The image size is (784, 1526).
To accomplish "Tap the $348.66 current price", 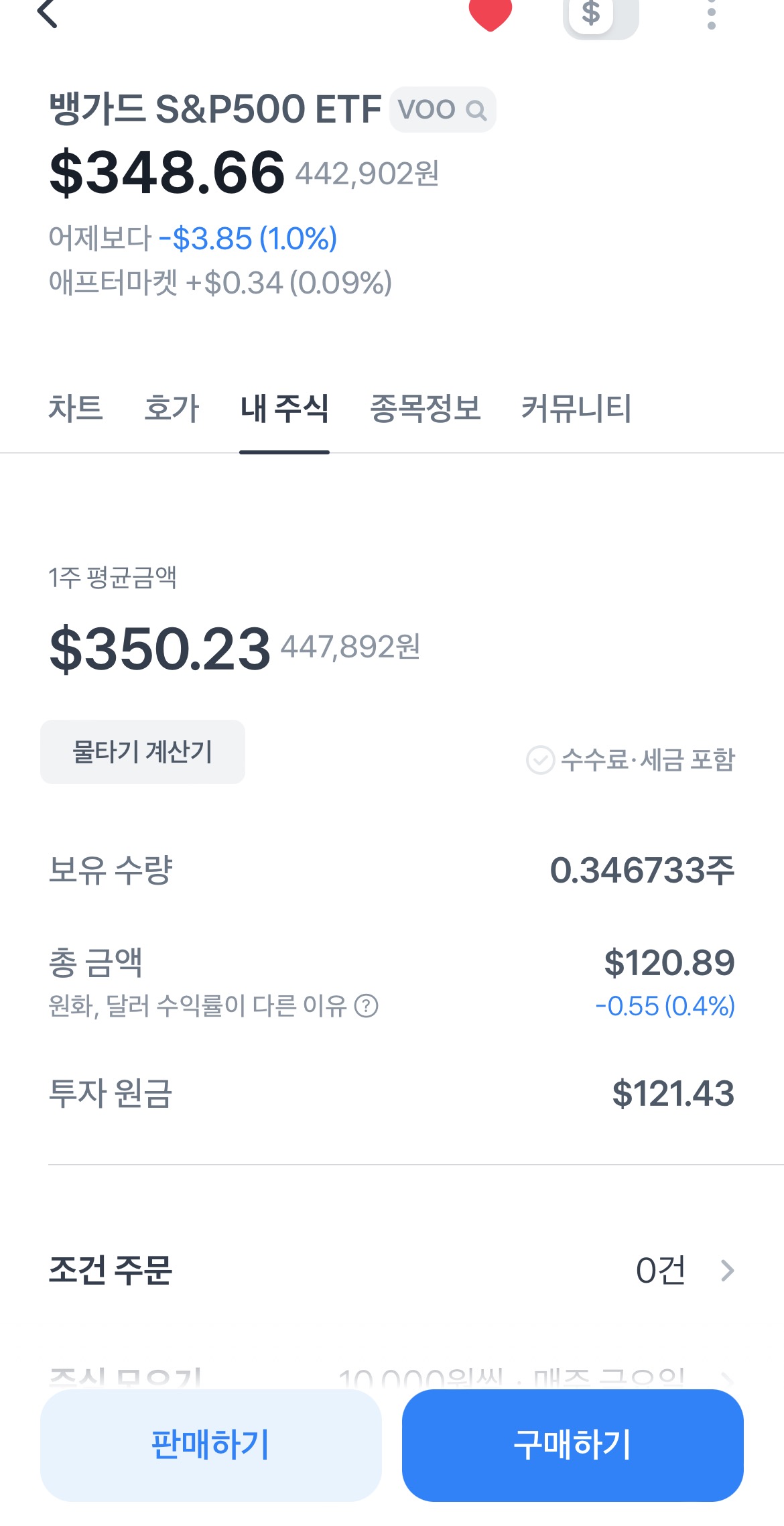I will pos(168,173).
